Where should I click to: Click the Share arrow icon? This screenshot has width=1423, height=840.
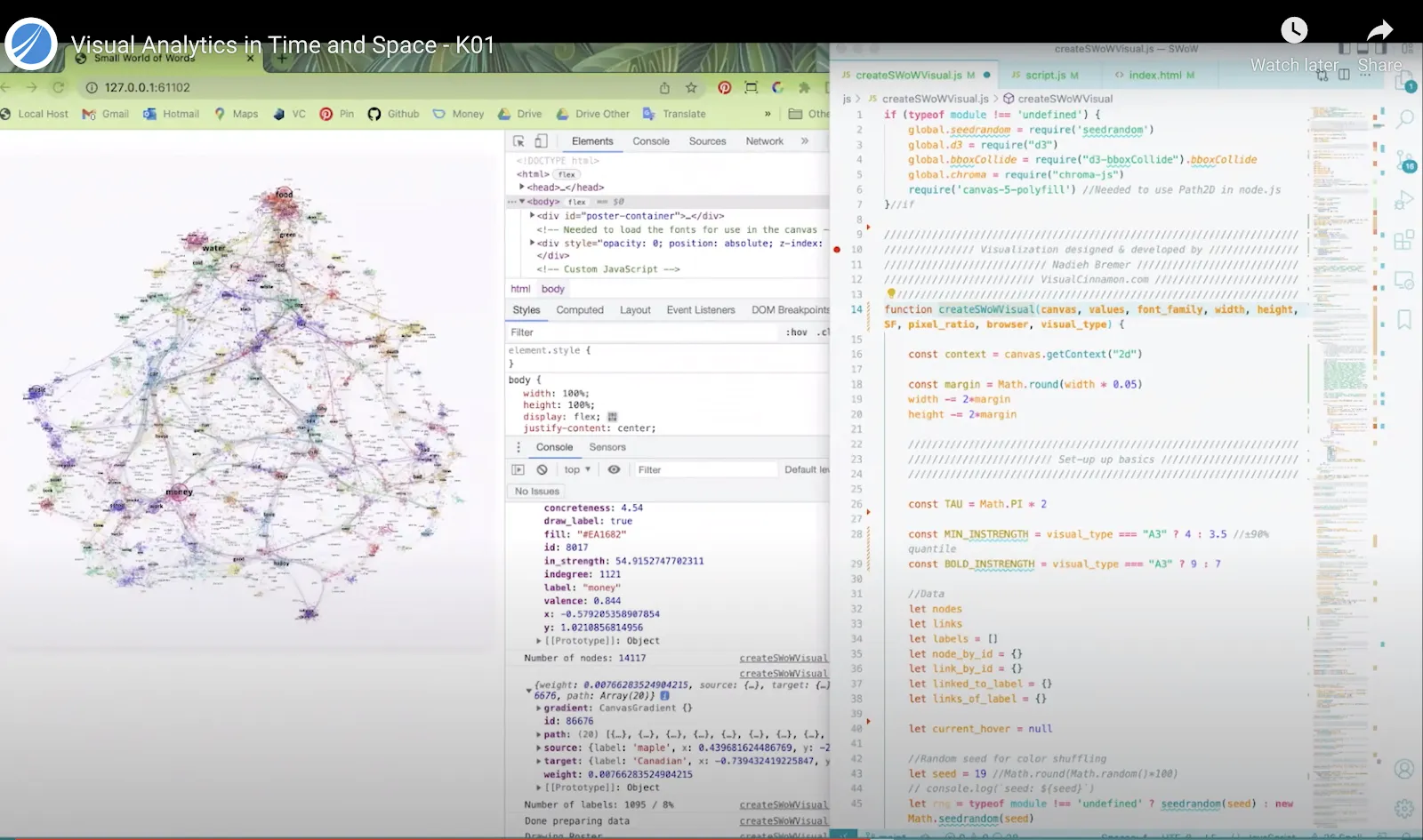1379,30
